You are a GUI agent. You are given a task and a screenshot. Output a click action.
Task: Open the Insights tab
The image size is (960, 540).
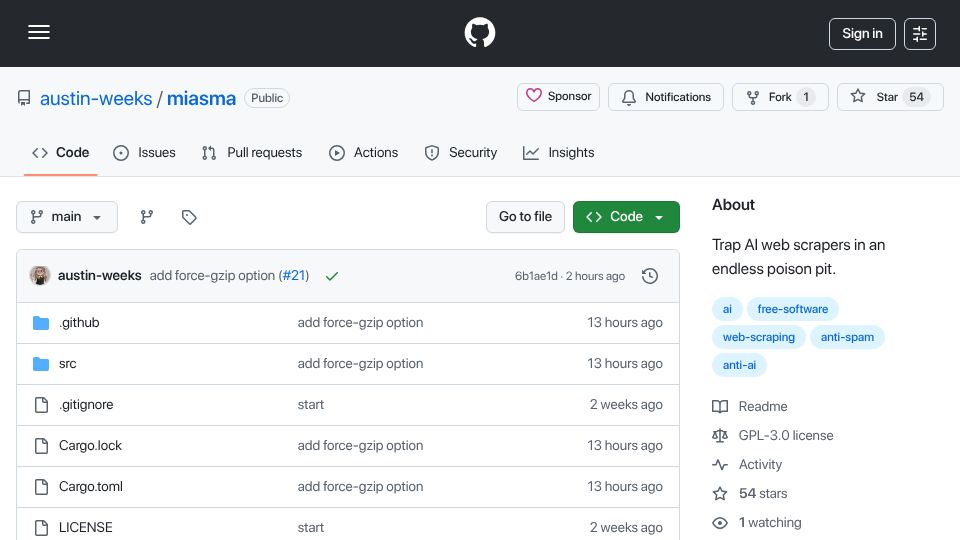[558, 152]
